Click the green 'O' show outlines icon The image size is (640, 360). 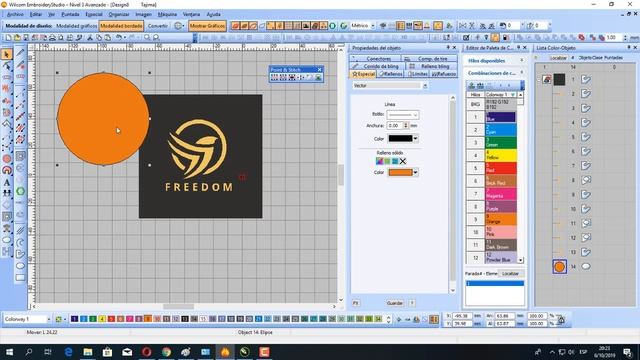pyautogui.click(x=333, y=26)
